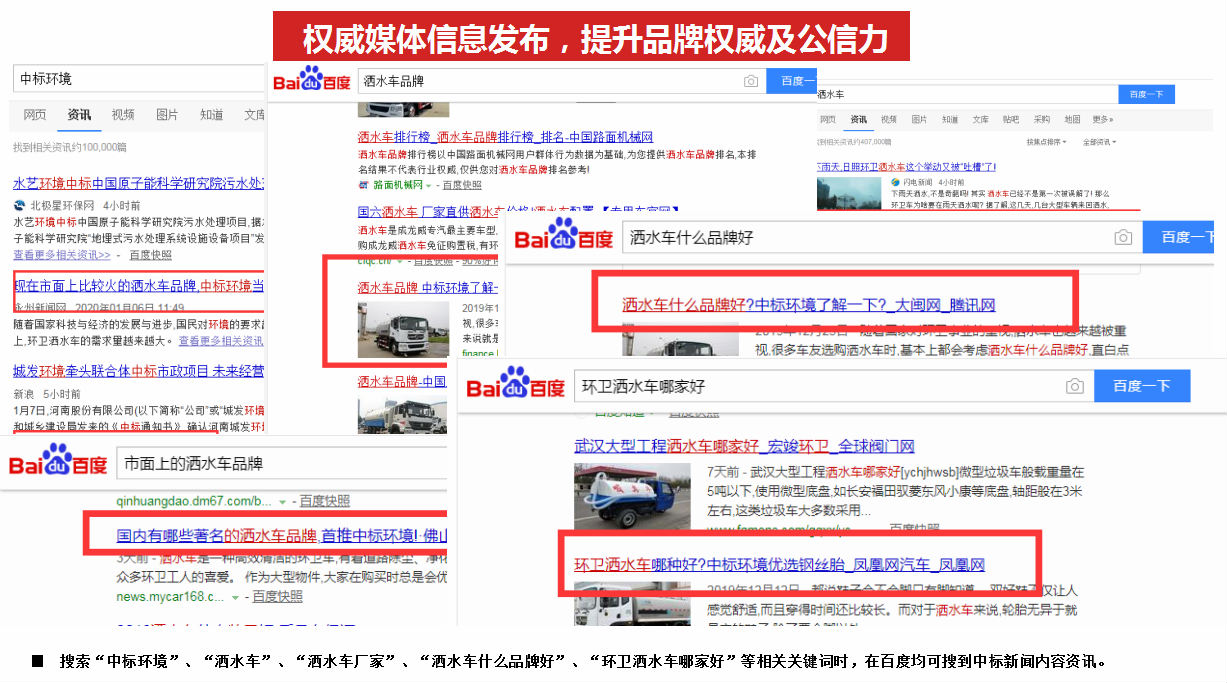This screenshot has width=1227, height=683.
Task: Click the 北极星环保网 source icon
Action: coord(19,205)
